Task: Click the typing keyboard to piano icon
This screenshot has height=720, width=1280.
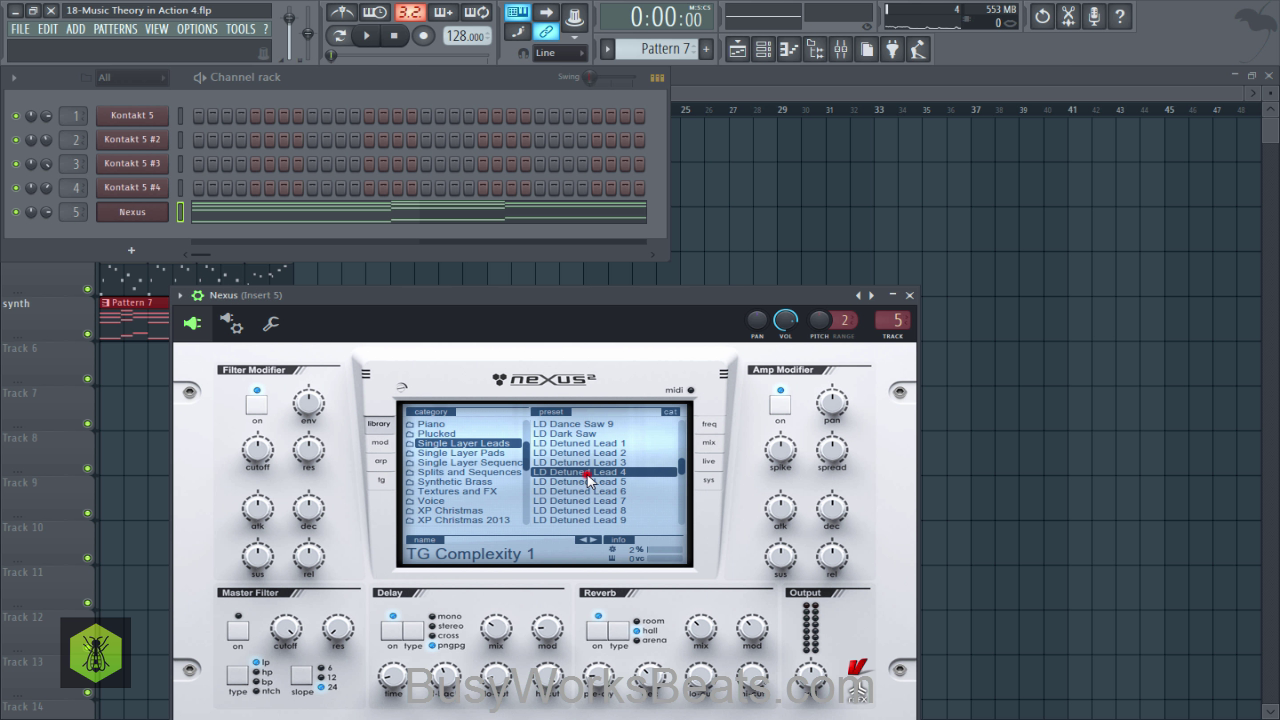Action: 517,12
